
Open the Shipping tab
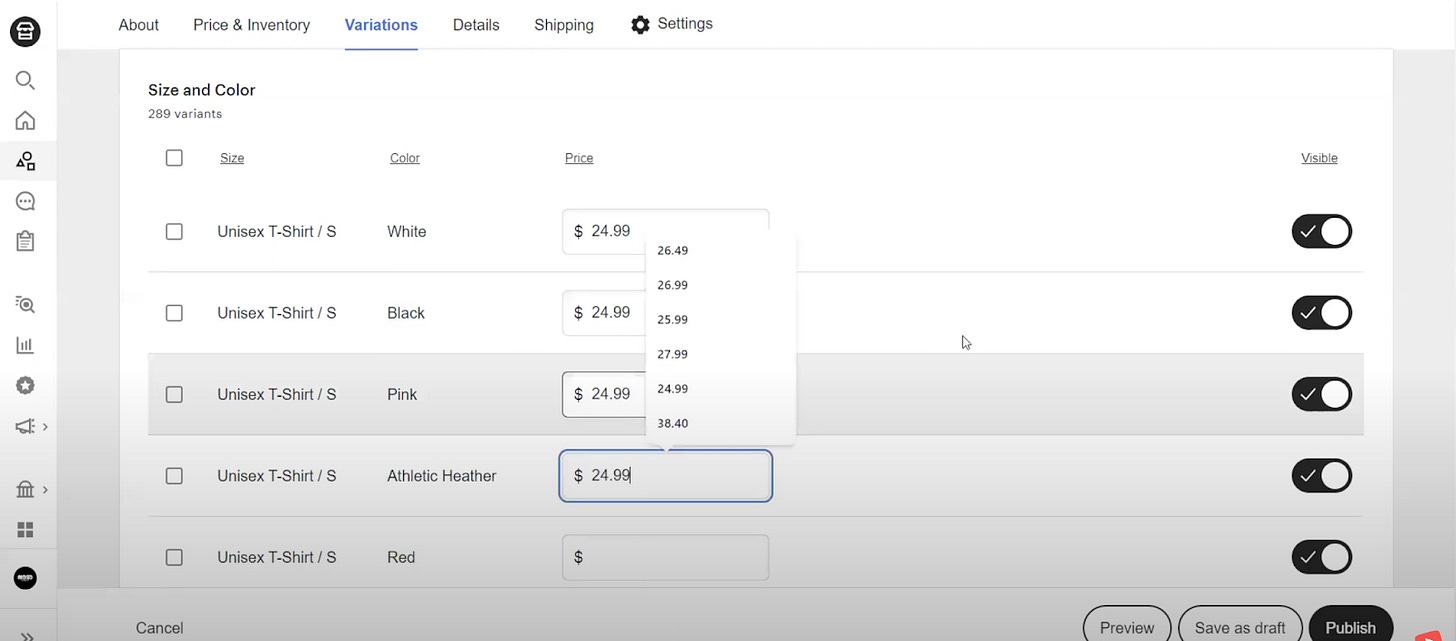(x=564, y=25)
